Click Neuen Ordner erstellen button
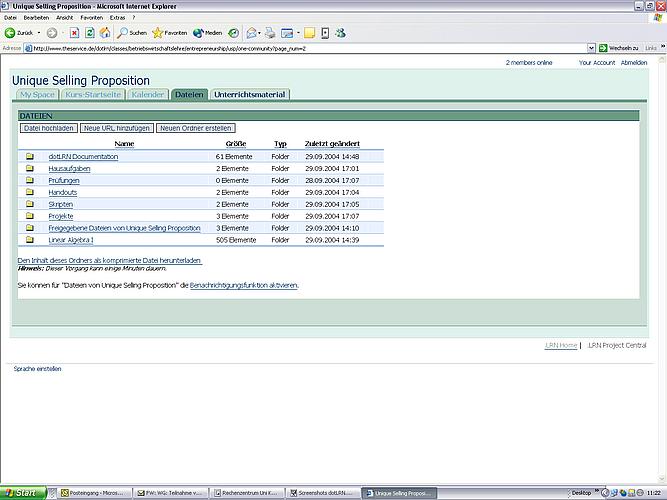 pos(196,128)
